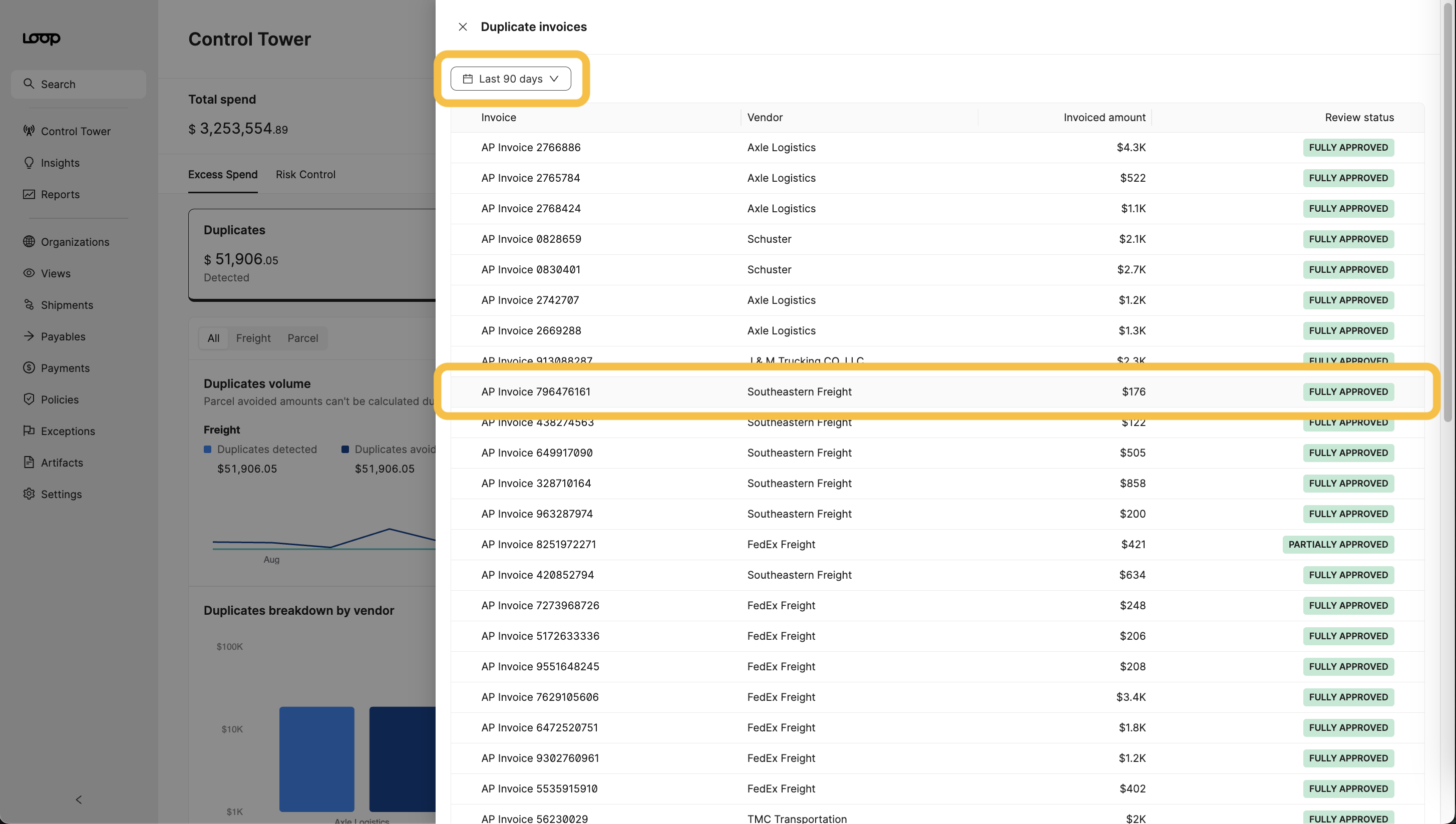
Task: Open AP Invoice 2768424
Action: 938,209
